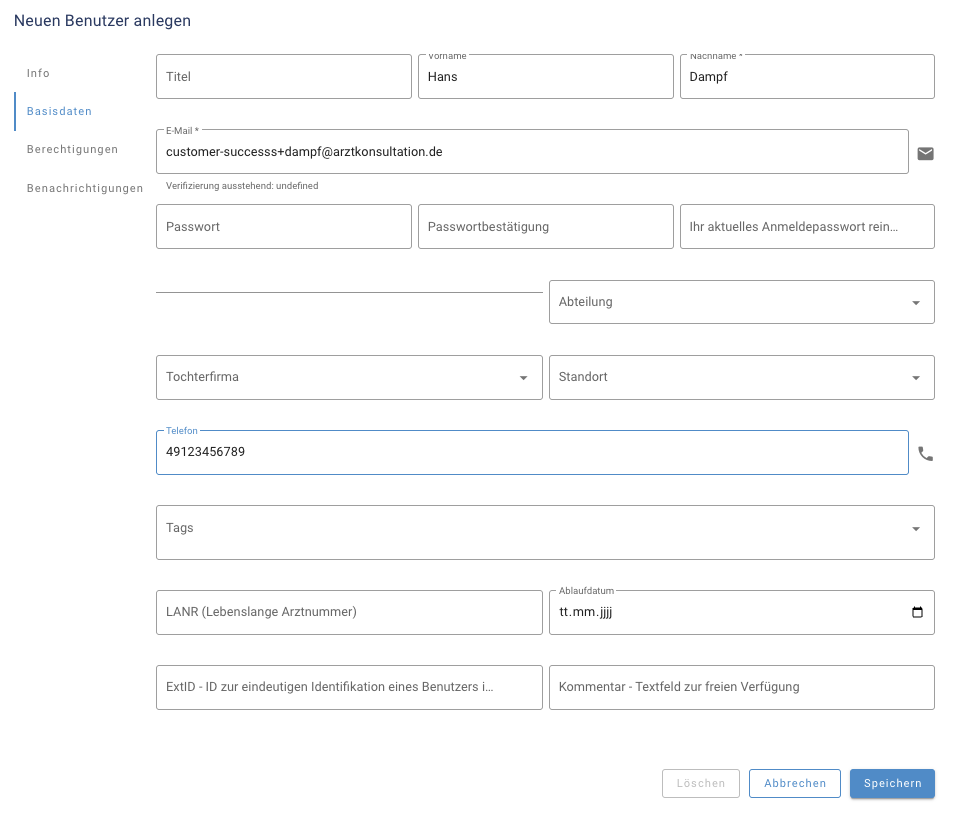Viewport: 953px width, 815px height.
Task: Click into the Vorname field containing Hans
Action: coord(545,77)
